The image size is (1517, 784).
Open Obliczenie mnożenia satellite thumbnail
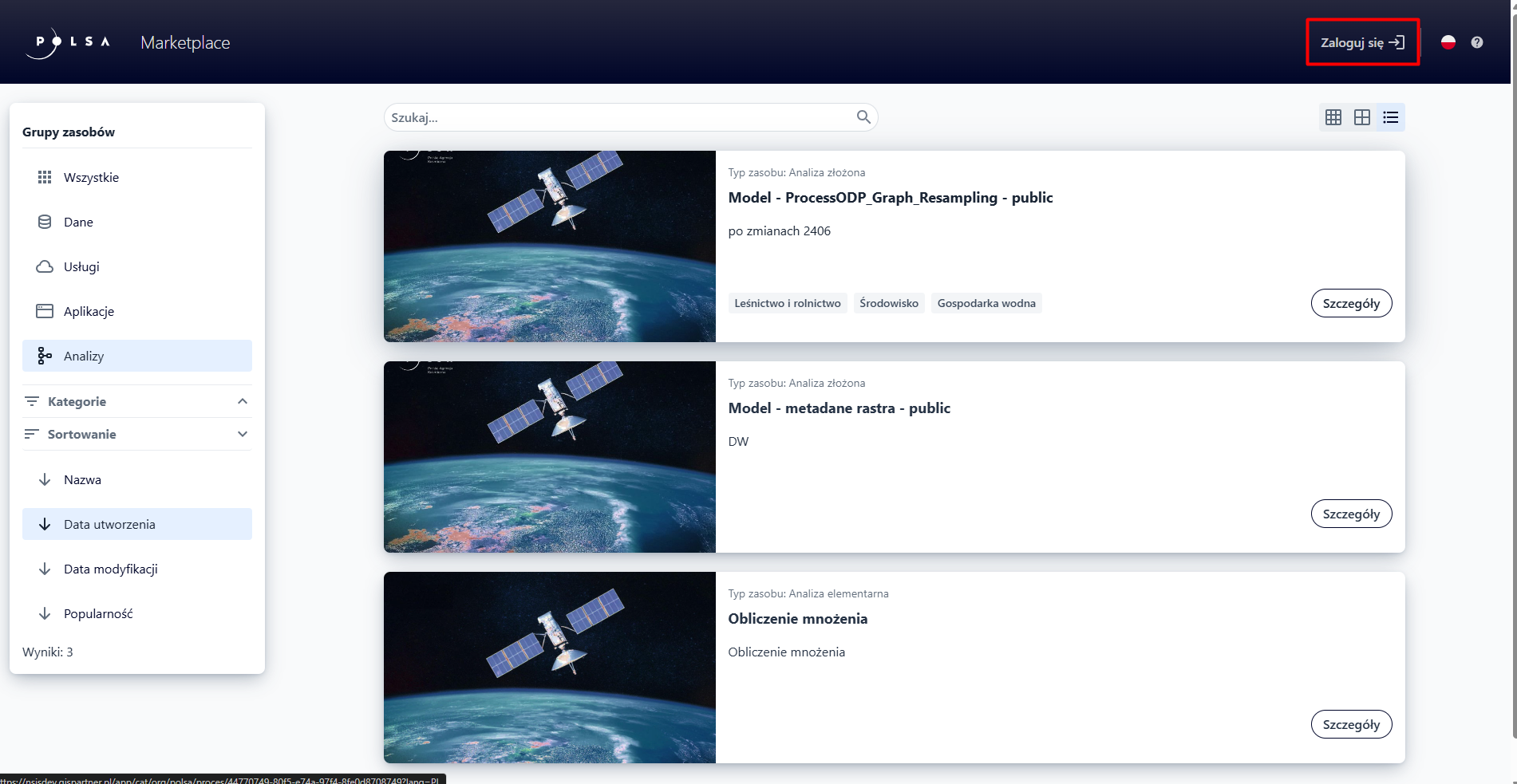point(550,668)
